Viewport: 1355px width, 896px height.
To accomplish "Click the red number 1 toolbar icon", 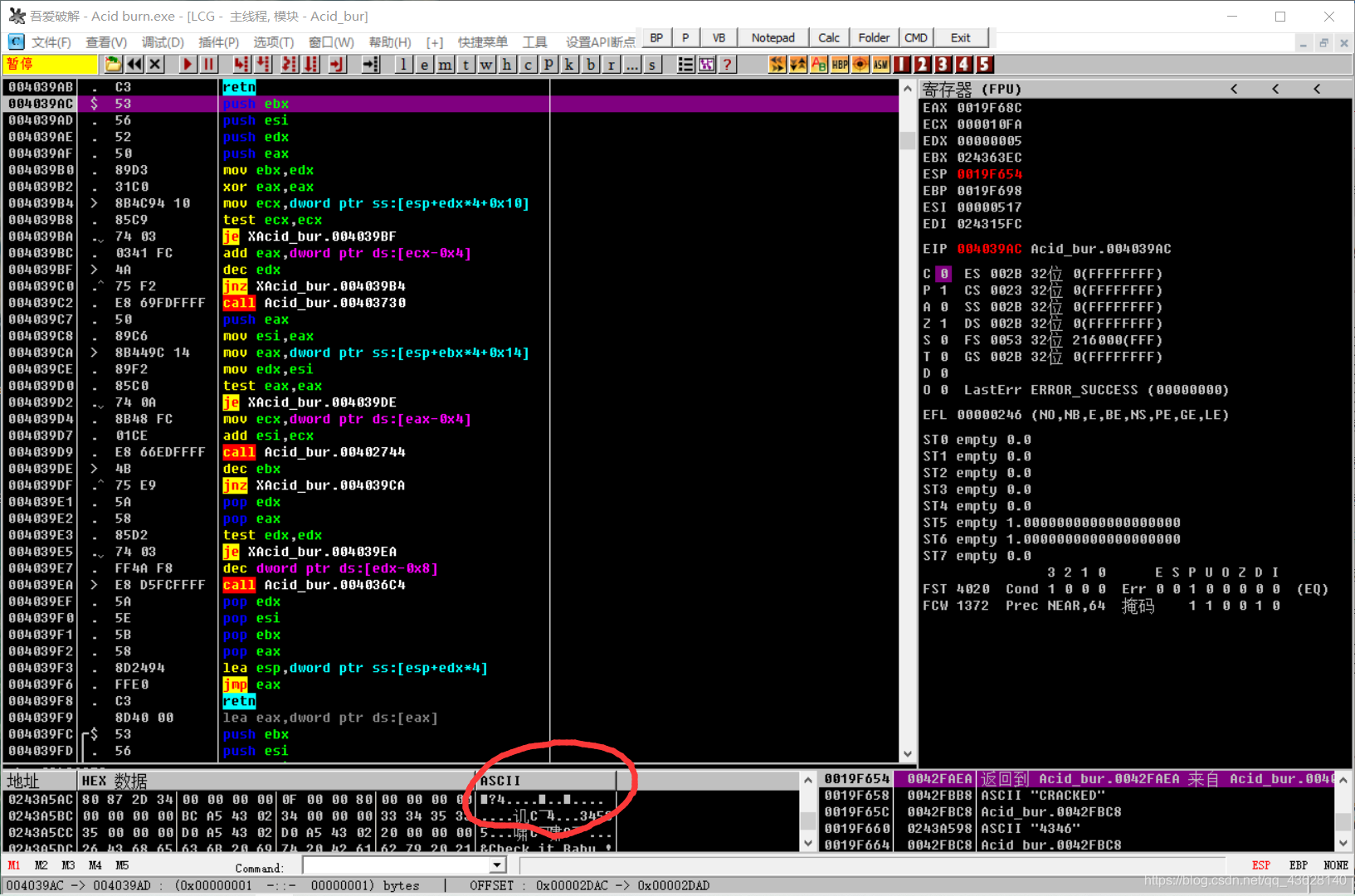I will 902,64.
